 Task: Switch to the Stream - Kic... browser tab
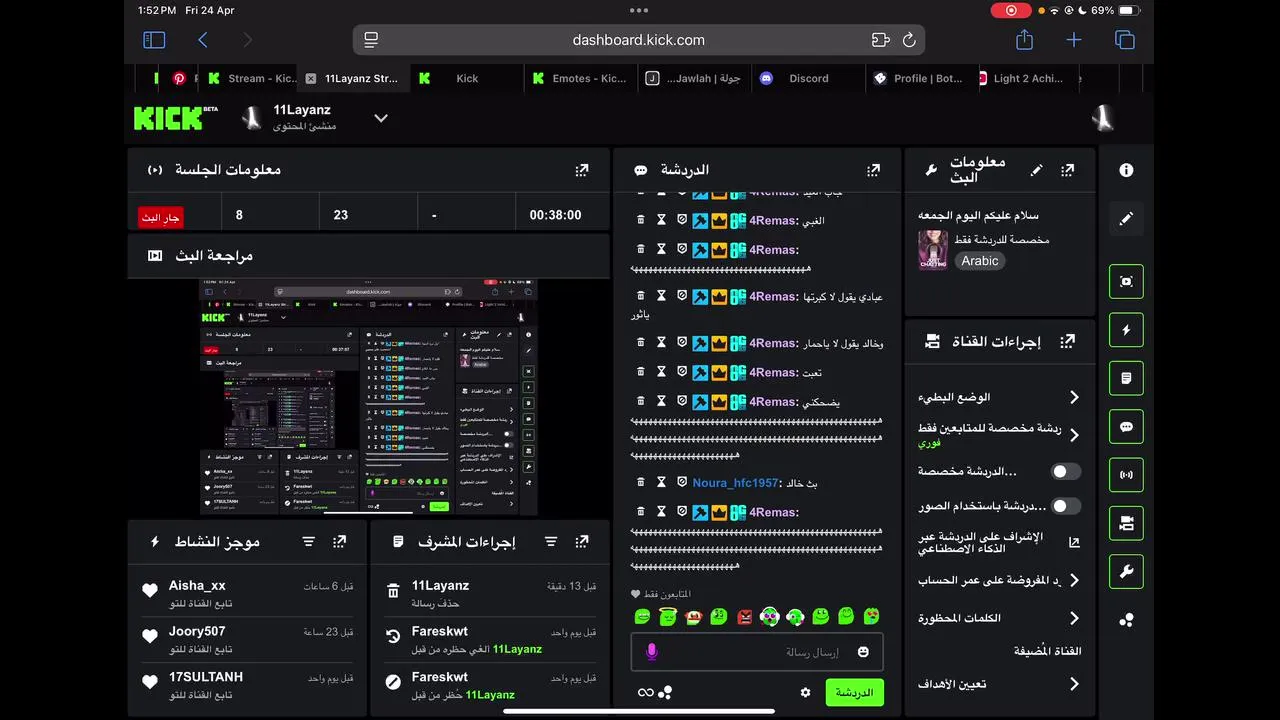click(x=252, y=78)
